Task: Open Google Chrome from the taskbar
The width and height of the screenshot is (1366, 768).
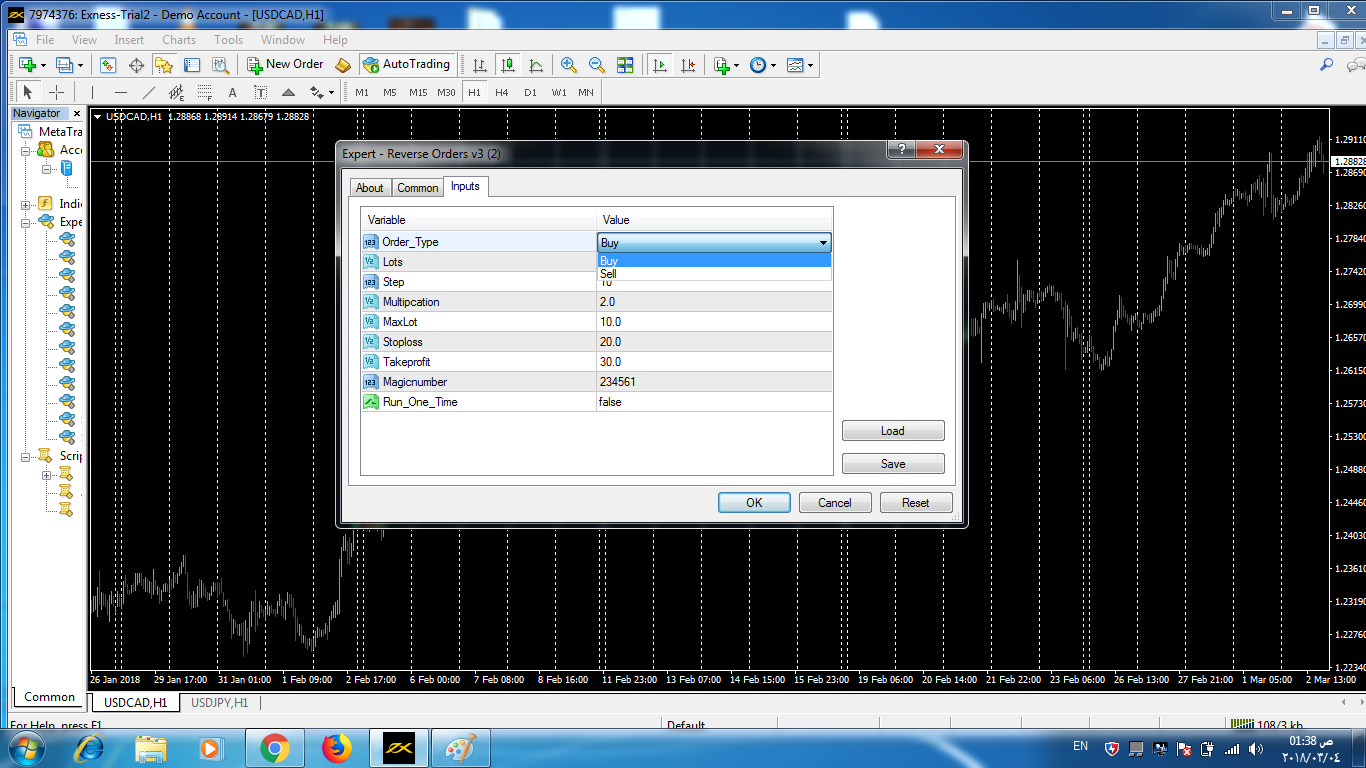Action: click(x=274, y=748)
